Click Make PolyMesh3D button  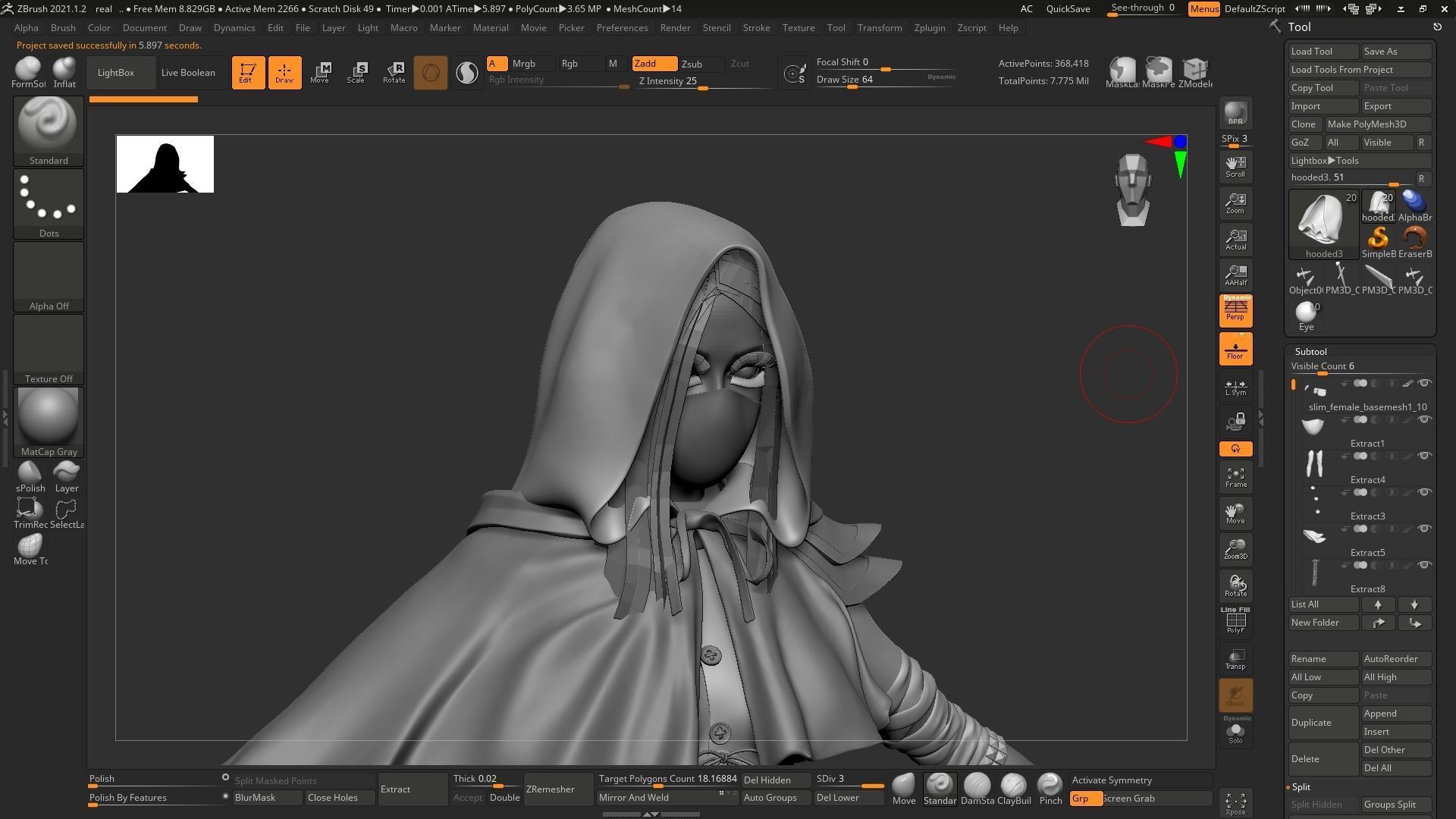tap(1378, 124)
